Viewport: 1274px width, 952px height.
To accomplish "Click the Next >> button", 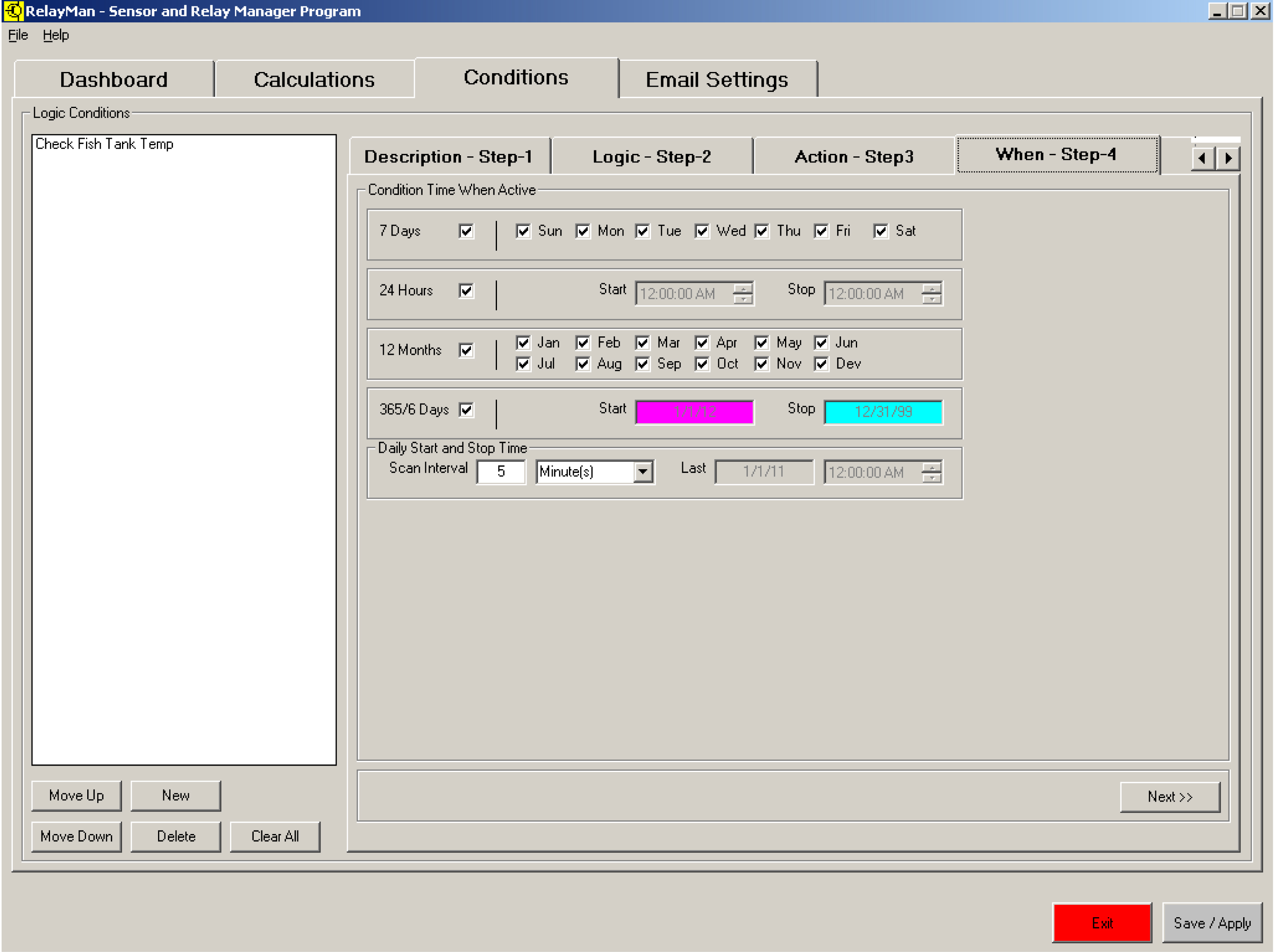I will 1169,796.
